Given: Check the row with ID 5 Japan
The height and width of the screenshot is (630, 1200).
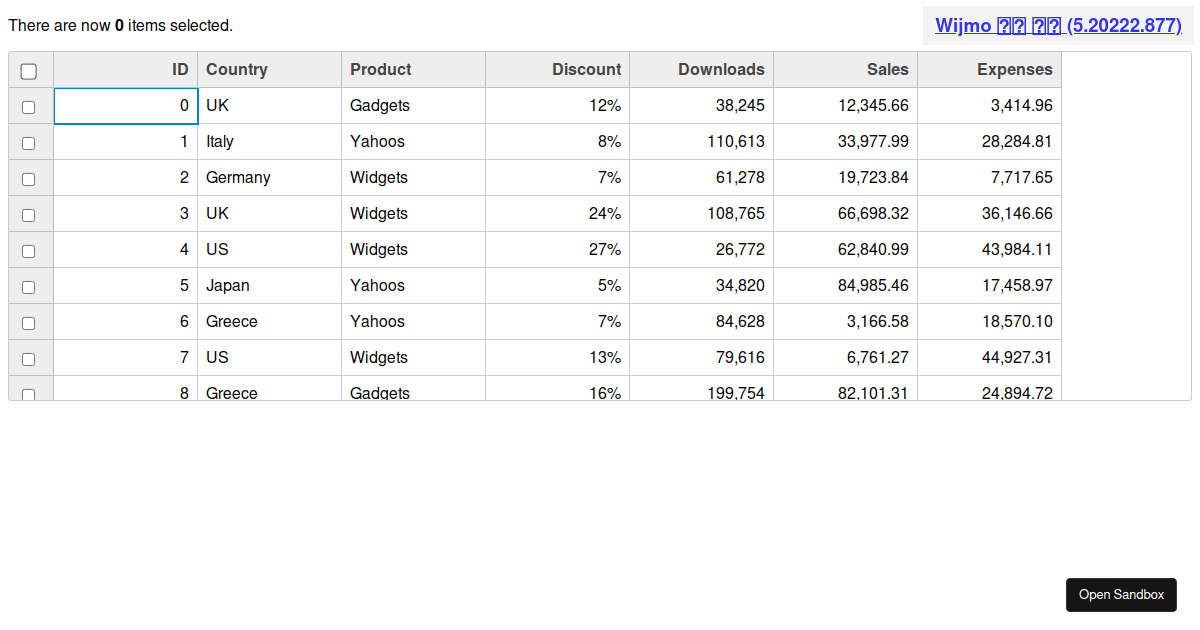Looking at the screenshot, I should [x=29, y=287].
